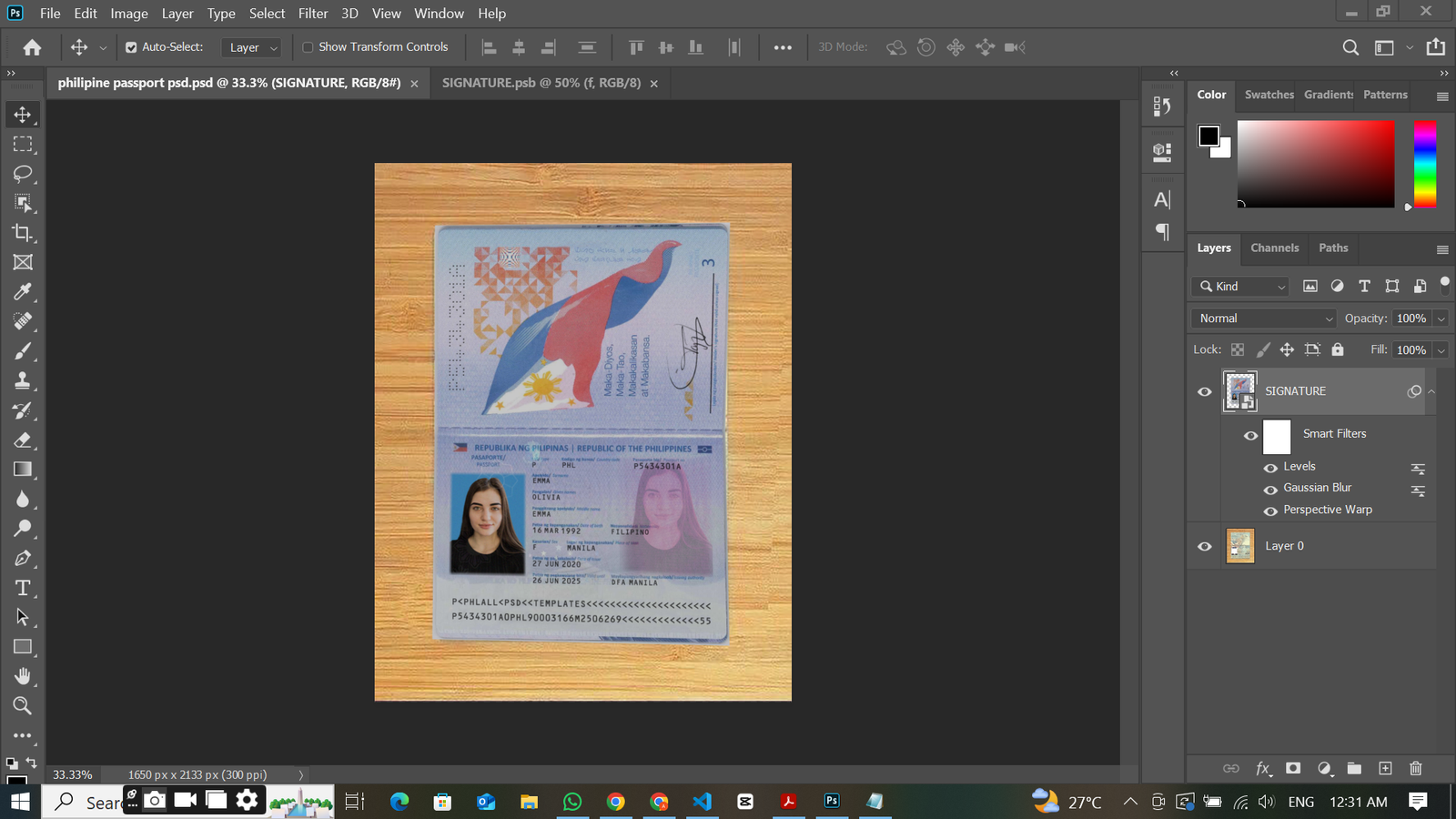The width and height of the screenshot is (1456, 819).
Task: Select the Blur tool
Action: point(23,499)
